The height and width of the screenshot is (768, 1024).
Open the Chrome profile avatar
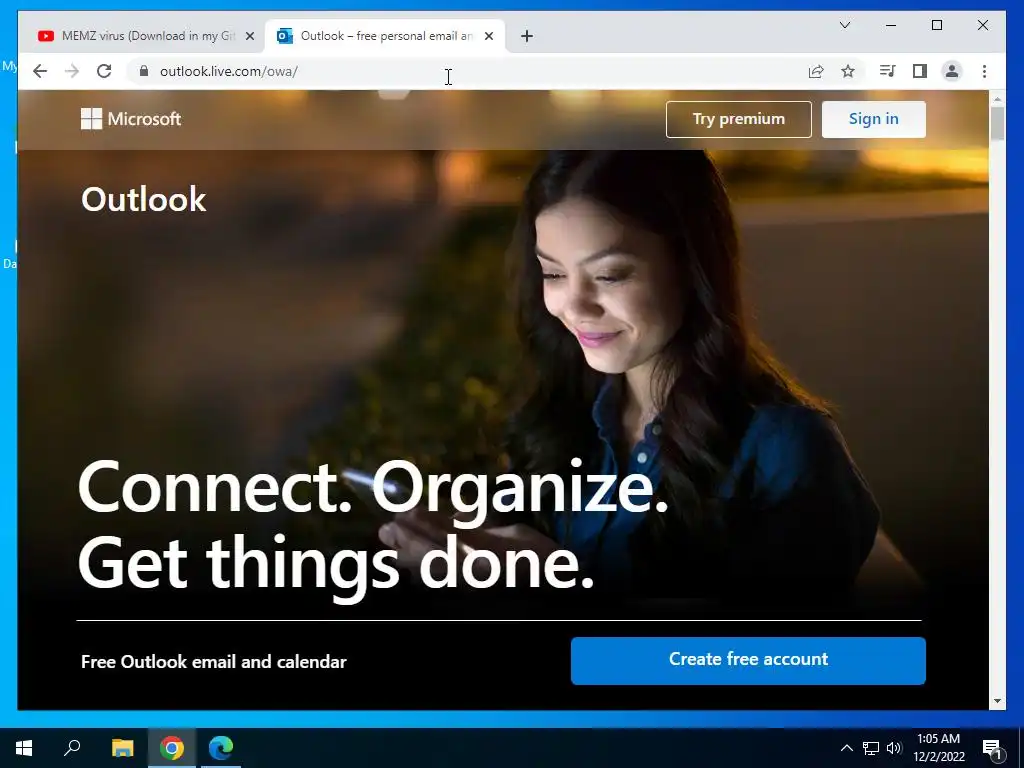point(952,71)
